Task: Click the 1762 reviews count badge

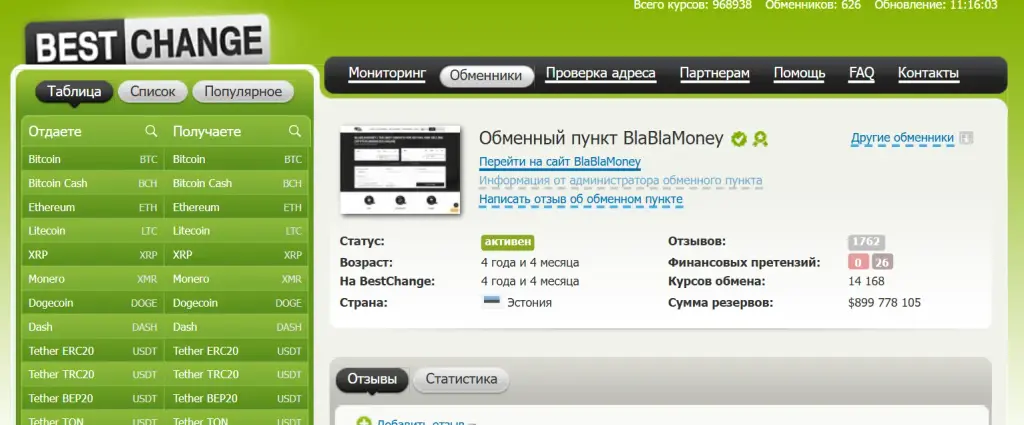Action: click(866, 242)
